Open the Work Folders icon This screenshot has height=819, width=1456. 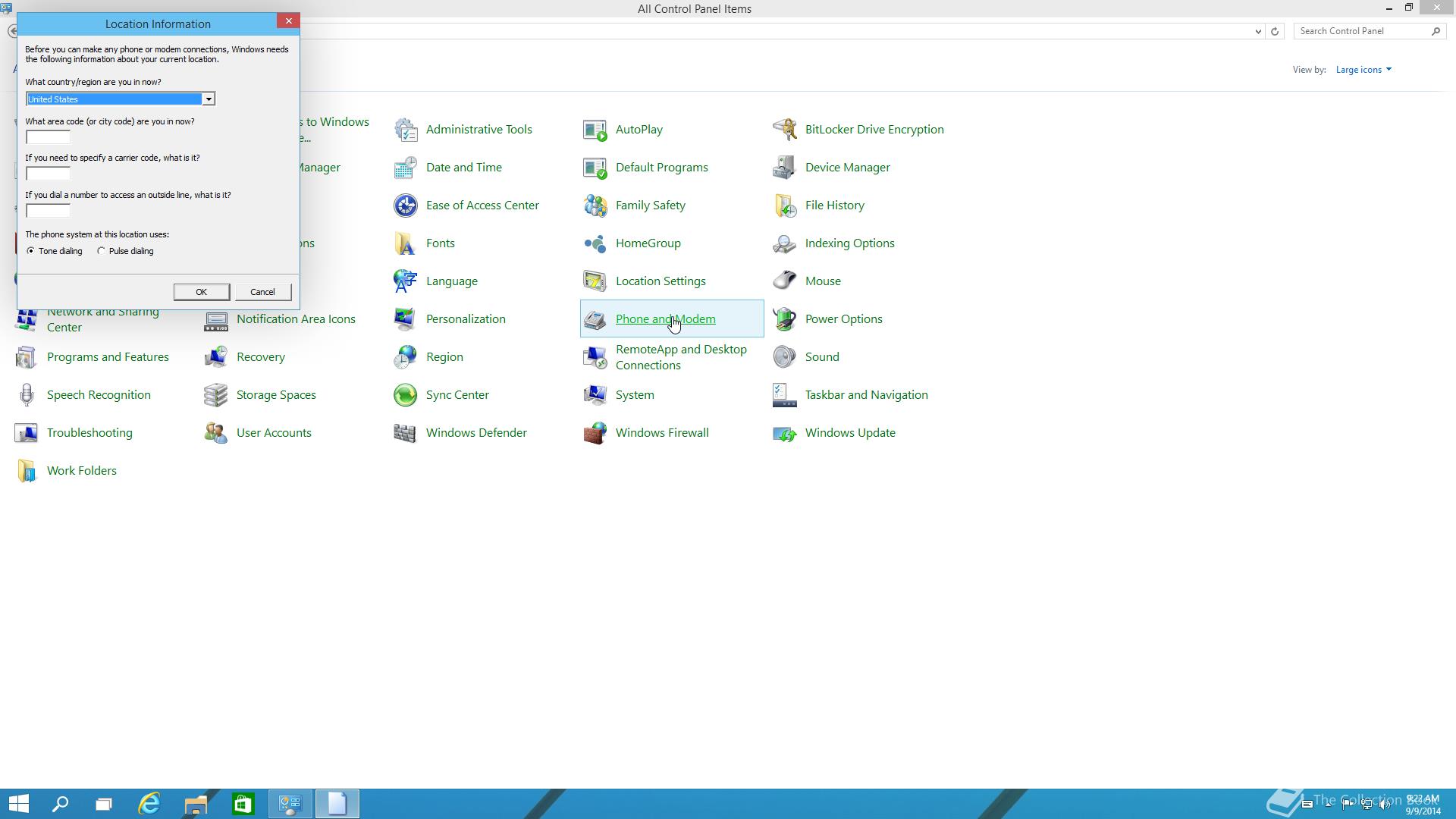tap(27, 471)
